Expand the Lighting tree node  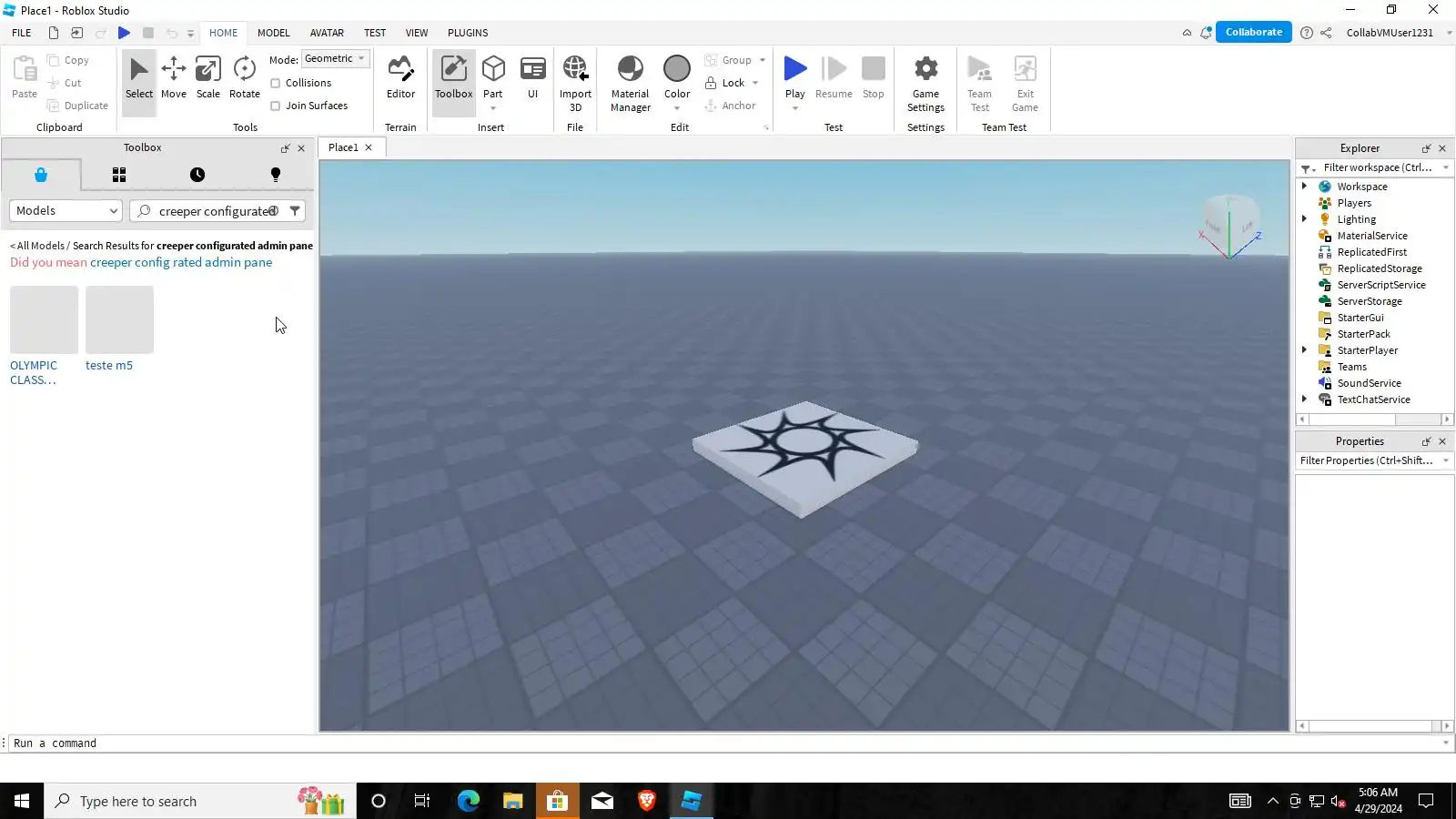tap(1304, 219)
